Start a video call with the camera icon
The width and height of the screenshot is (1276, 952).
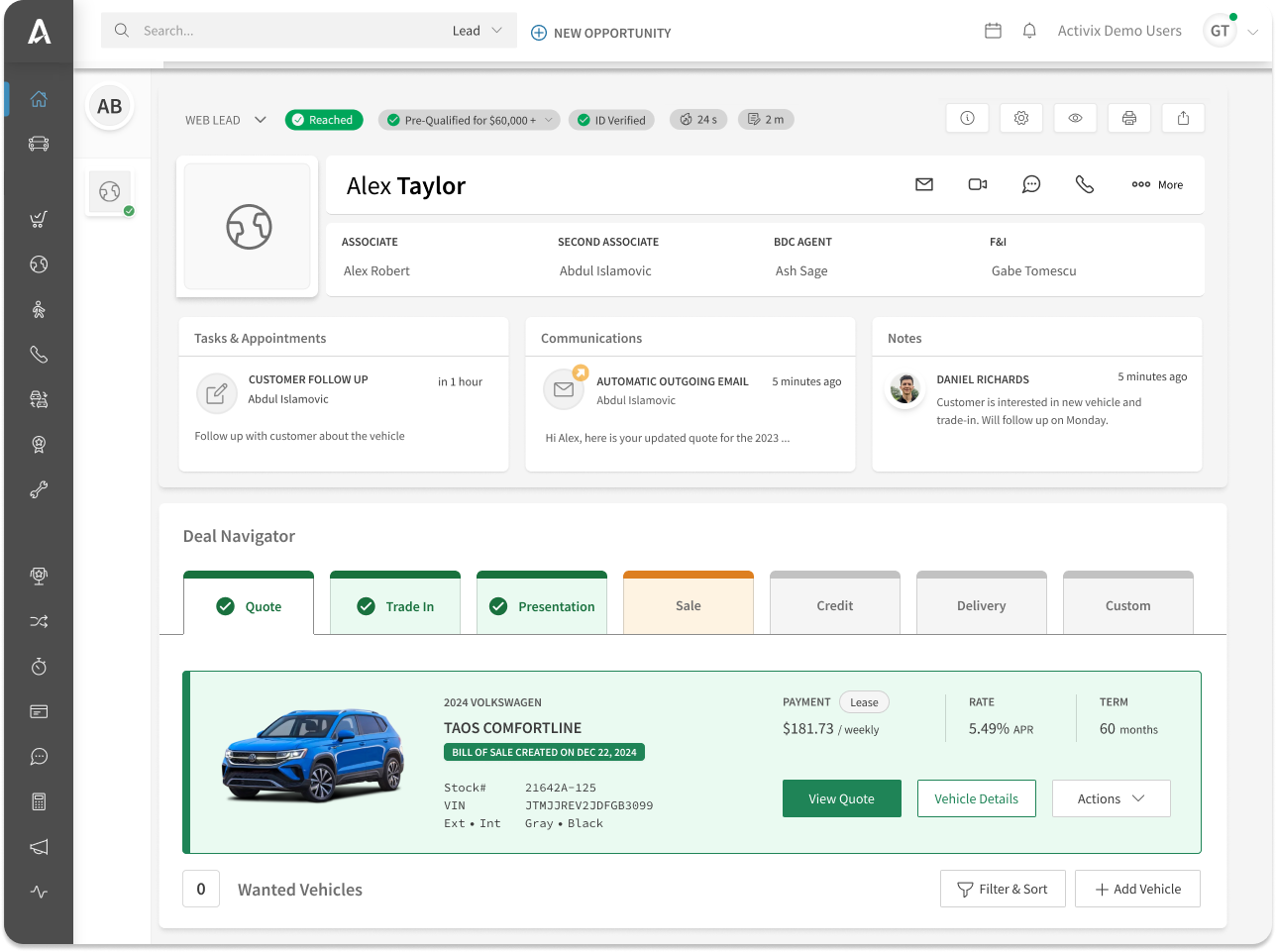pos(978,184)
